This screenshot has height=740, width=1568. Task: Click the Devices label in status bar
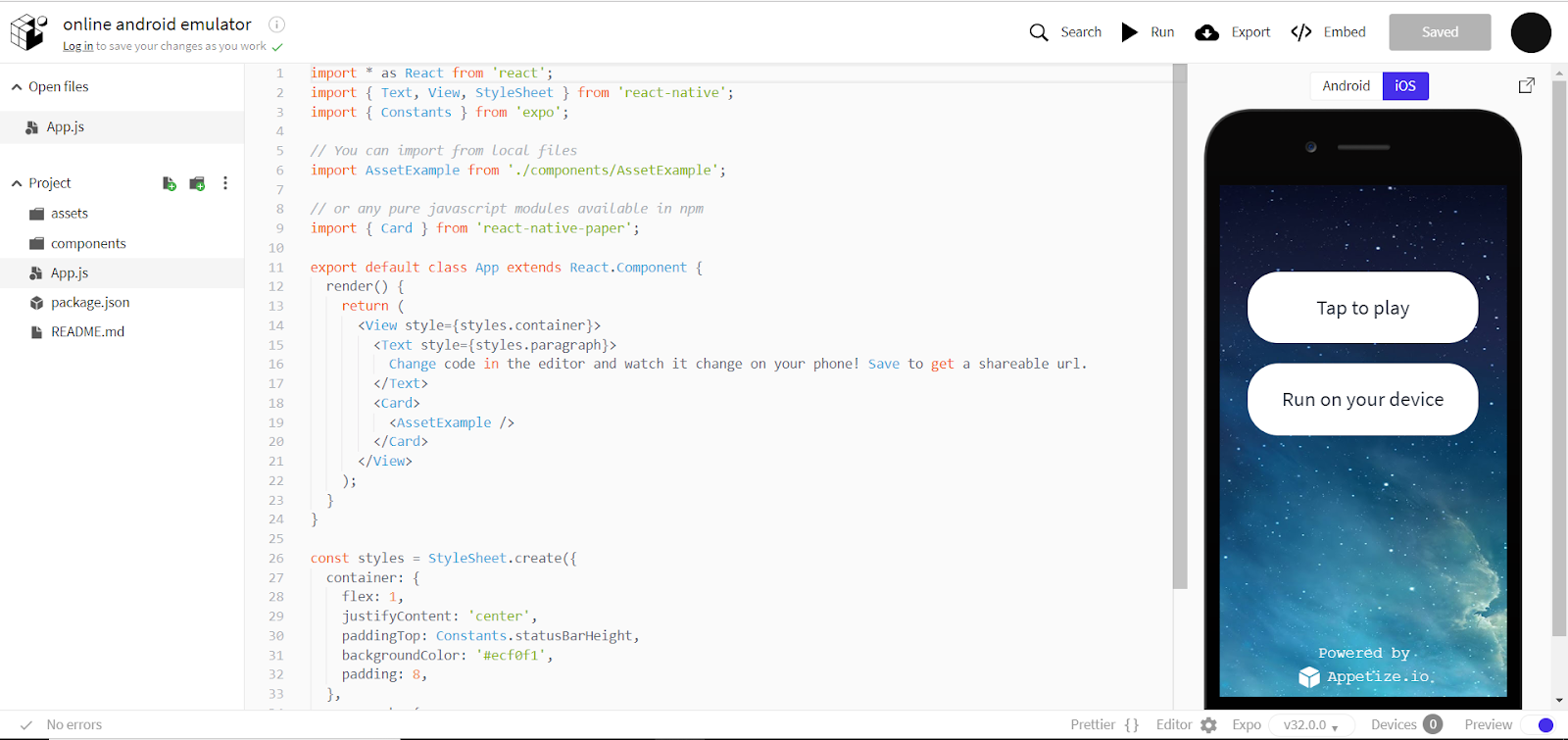coord(1394,725)
